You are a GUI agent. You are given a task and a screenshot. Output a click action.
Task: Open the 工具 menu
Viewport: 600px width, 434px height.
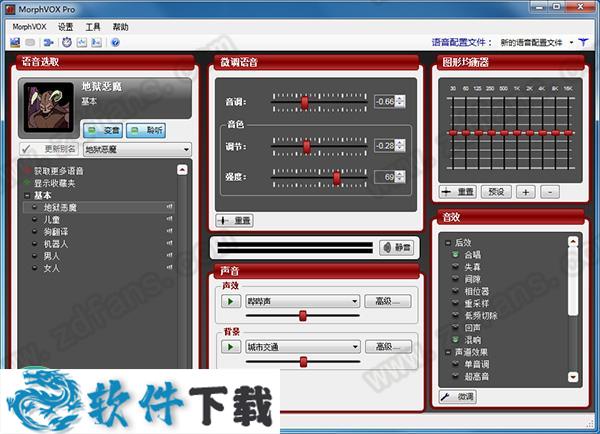(93, 27)
